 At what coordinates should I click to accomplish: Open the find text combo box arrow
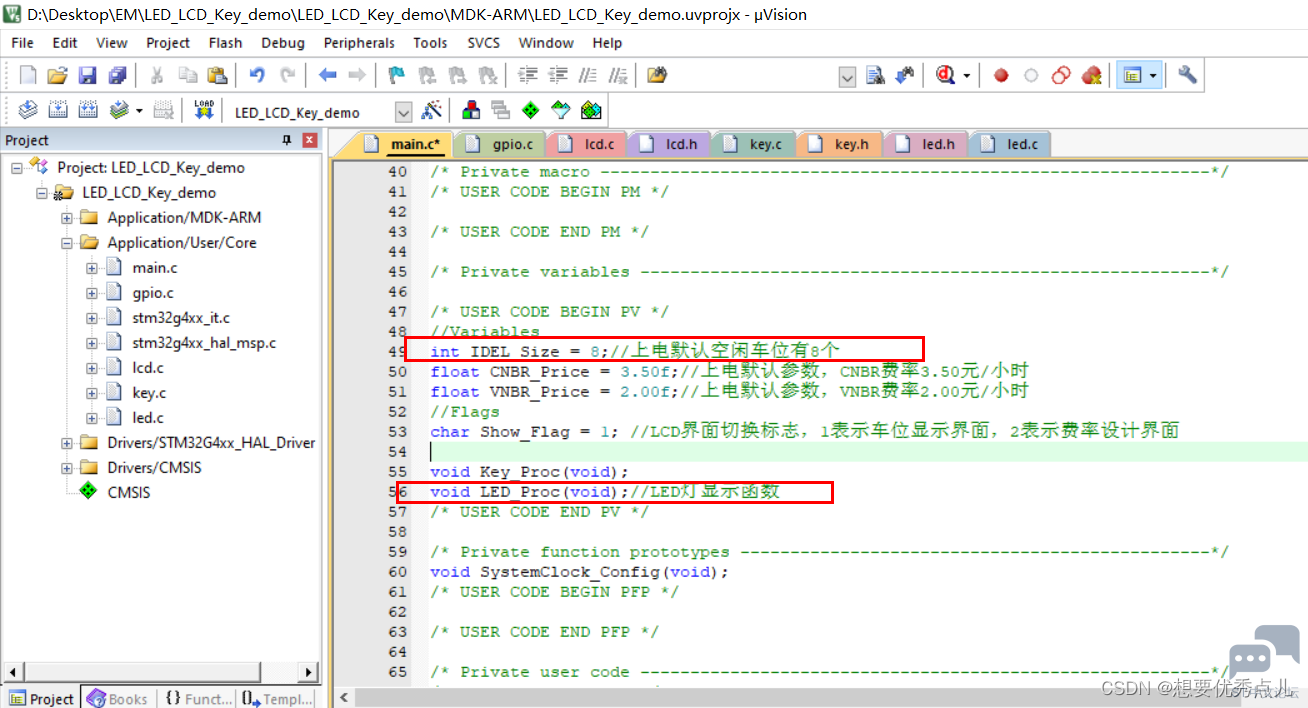[847, 76]
